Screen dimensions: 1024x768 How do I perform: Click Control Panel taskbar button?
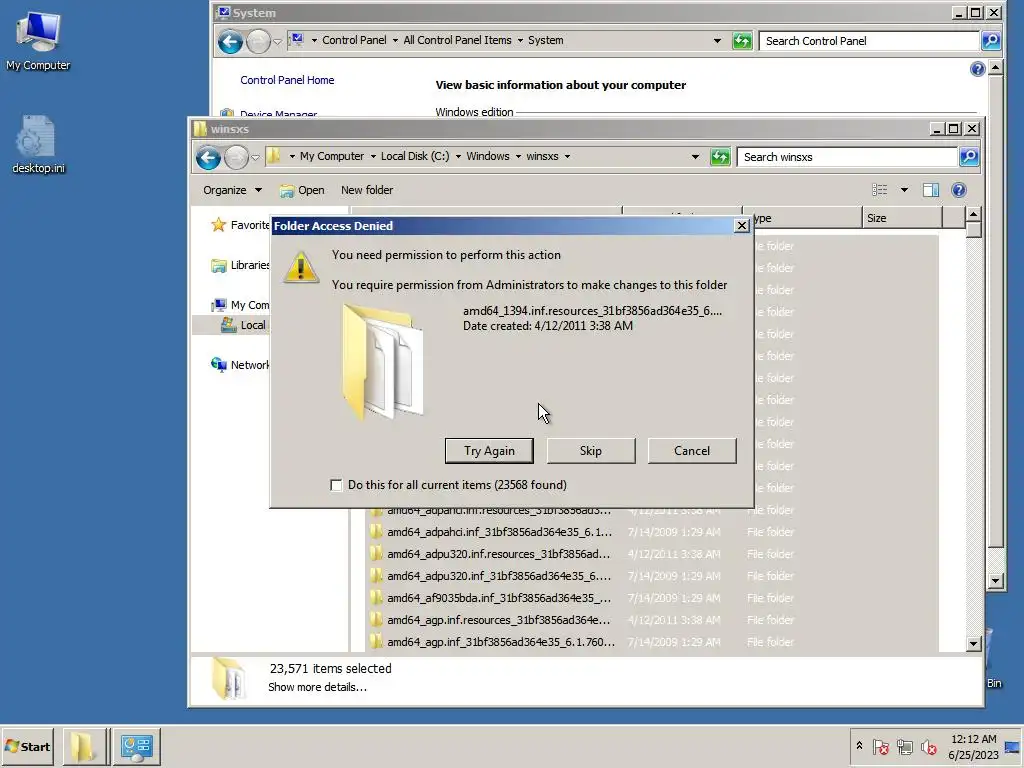(x=136, y=746)
